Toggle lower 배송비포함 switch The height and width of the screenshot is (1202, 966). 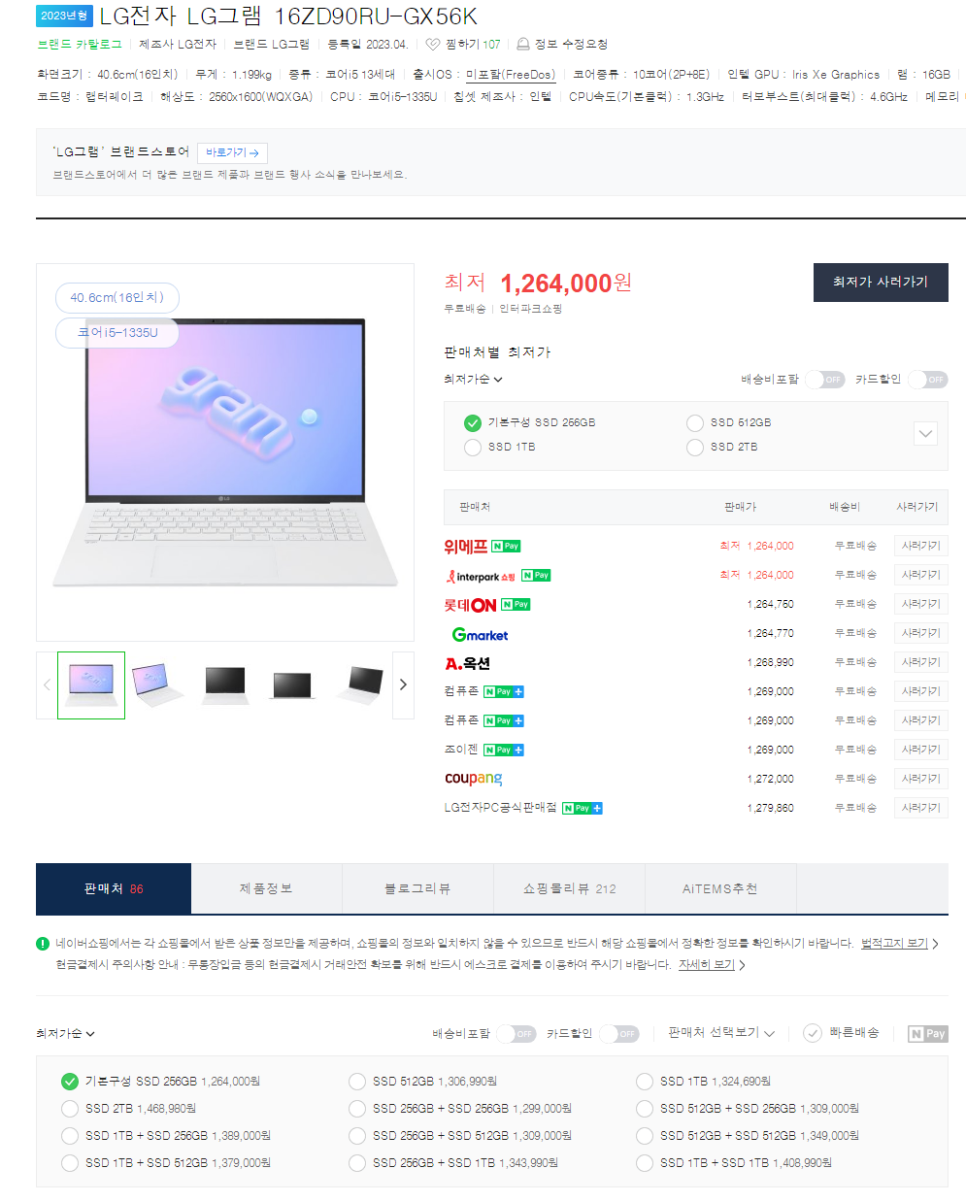[516, 1033]
